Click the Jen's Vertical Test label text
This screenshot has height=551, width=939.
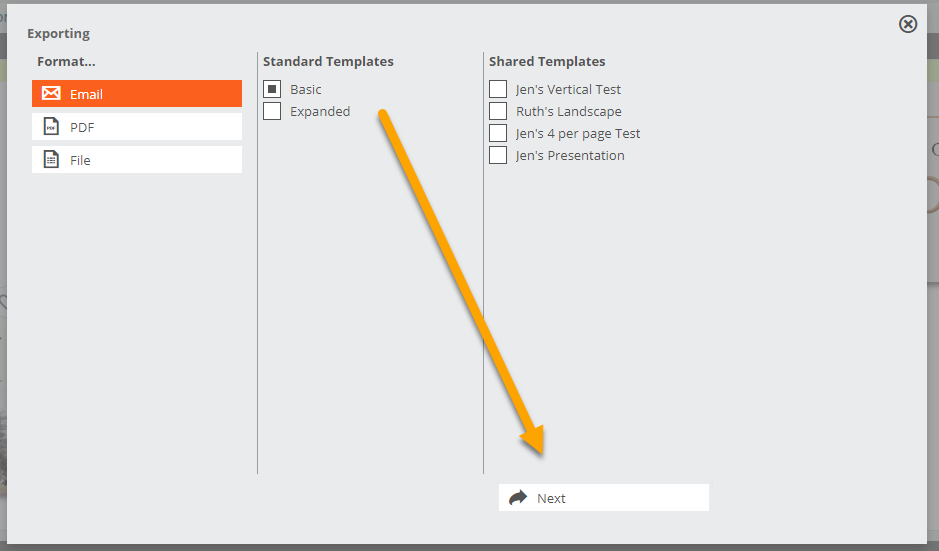[568, 90]
